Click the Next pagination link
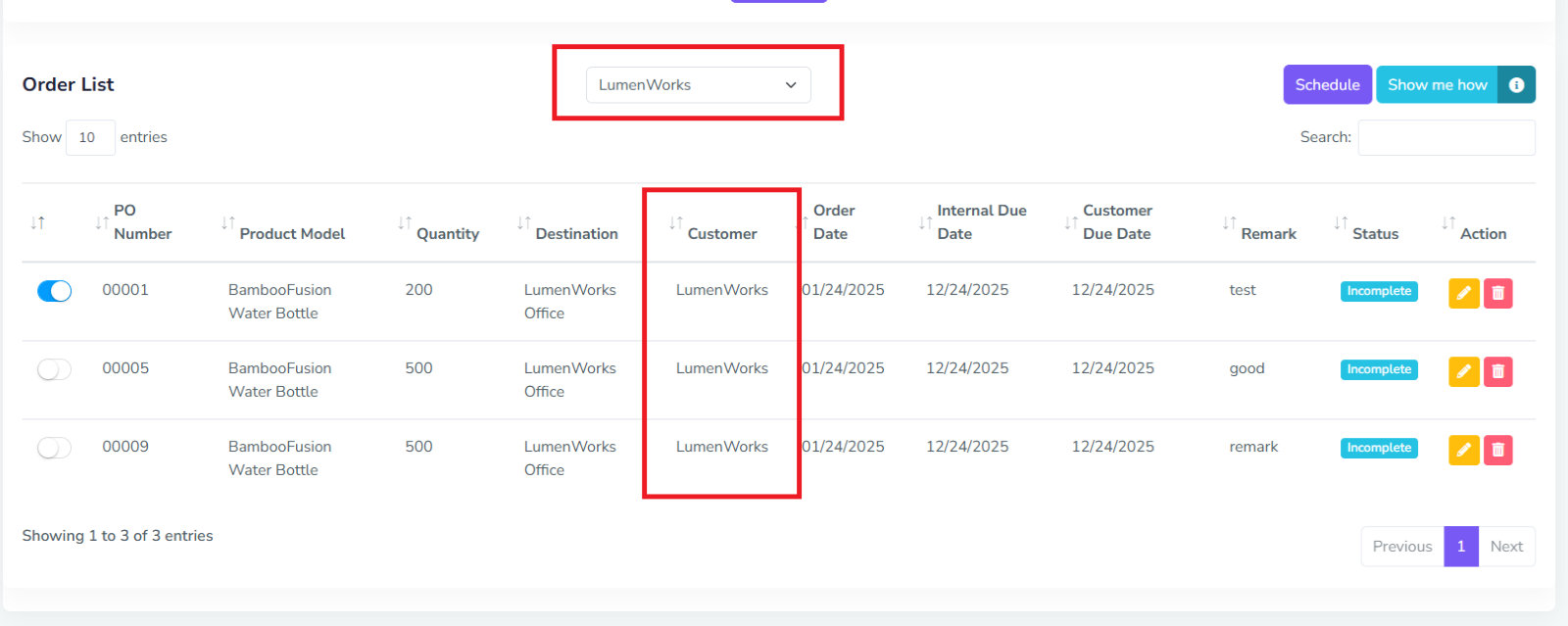The width and height of the screenshot is (1568, 626). point(1506,547)
